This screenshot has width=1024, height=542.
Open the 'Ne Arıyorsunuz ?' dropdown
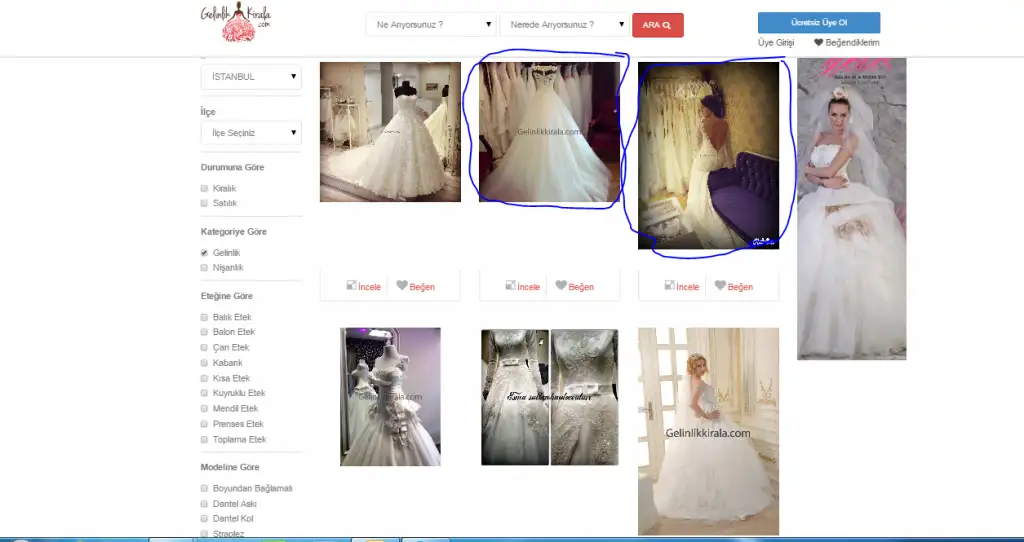(x=431, y=24)
